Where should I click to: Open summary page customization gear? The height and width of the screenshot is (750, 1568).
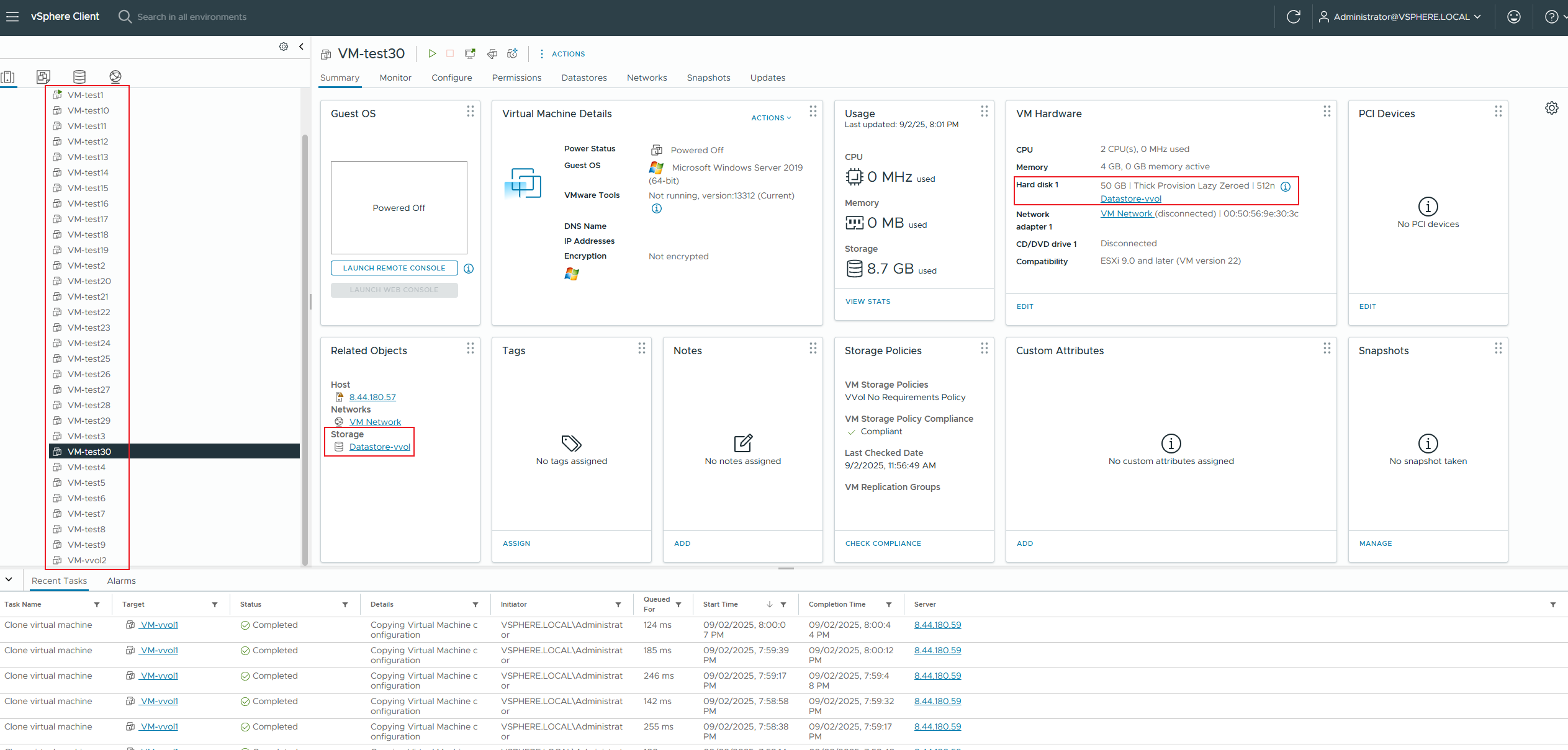point(1552,108)
